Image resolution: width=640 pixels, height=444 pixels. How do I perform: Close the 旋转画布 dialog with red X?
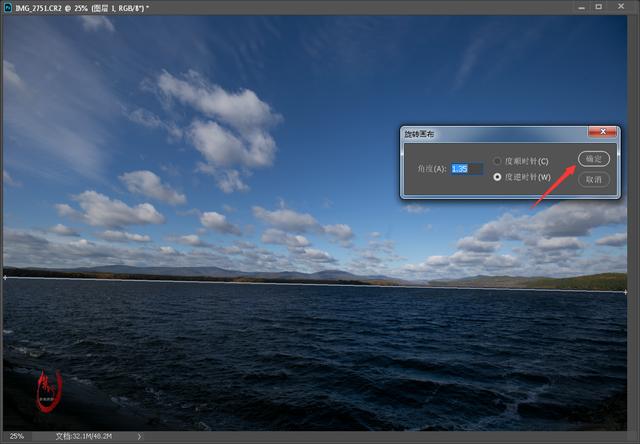tap(601, 132)
